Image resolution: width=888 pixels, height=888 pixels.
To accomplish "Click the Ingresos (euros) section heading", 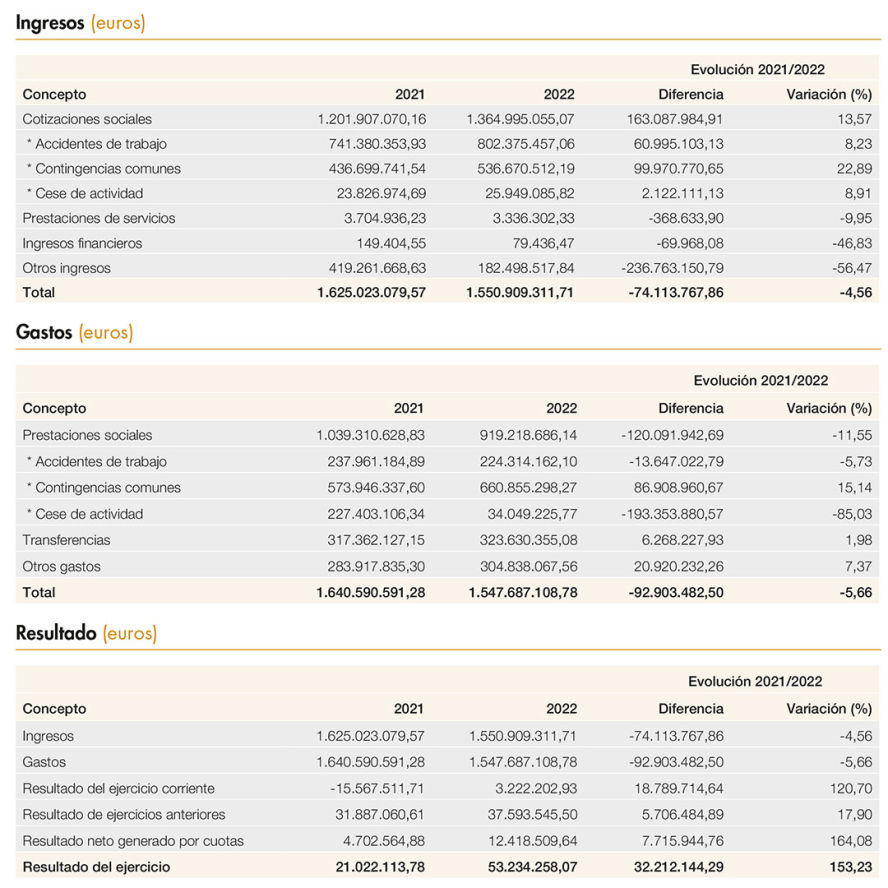I will tap(80, 23).
